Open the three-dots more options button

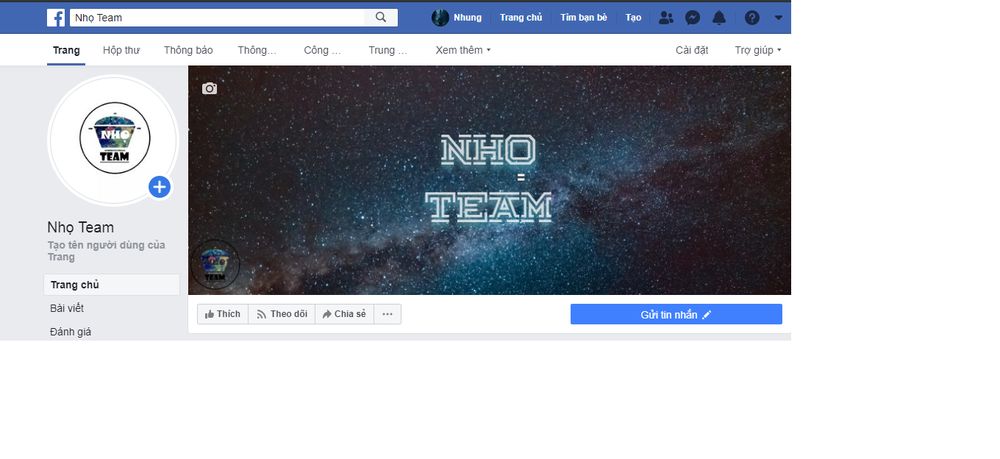pyautogui.click(x=387, y=314)
